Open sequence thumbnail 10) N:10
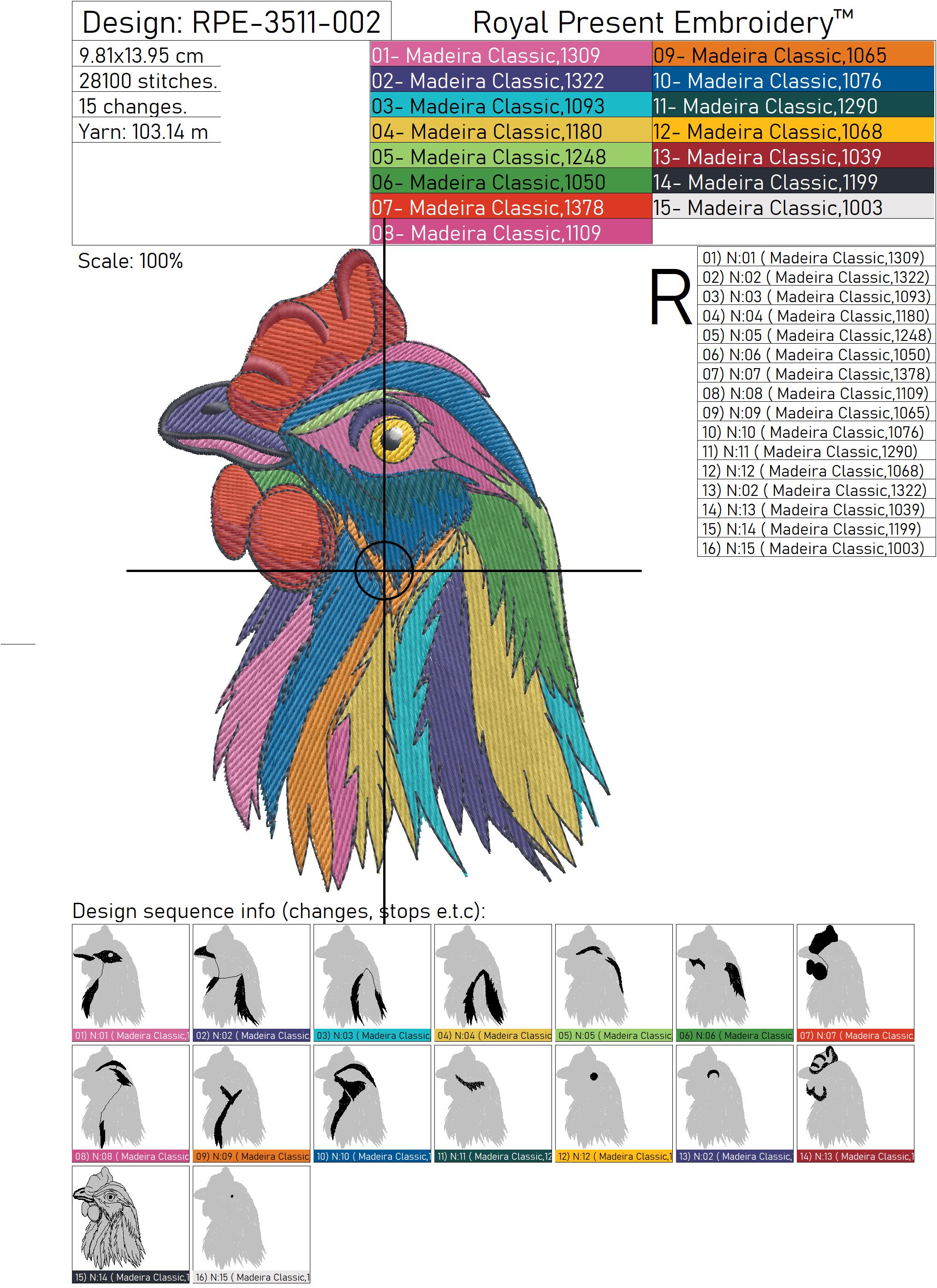Viewport: 937px width, 1288px height. click(372, 1103)
